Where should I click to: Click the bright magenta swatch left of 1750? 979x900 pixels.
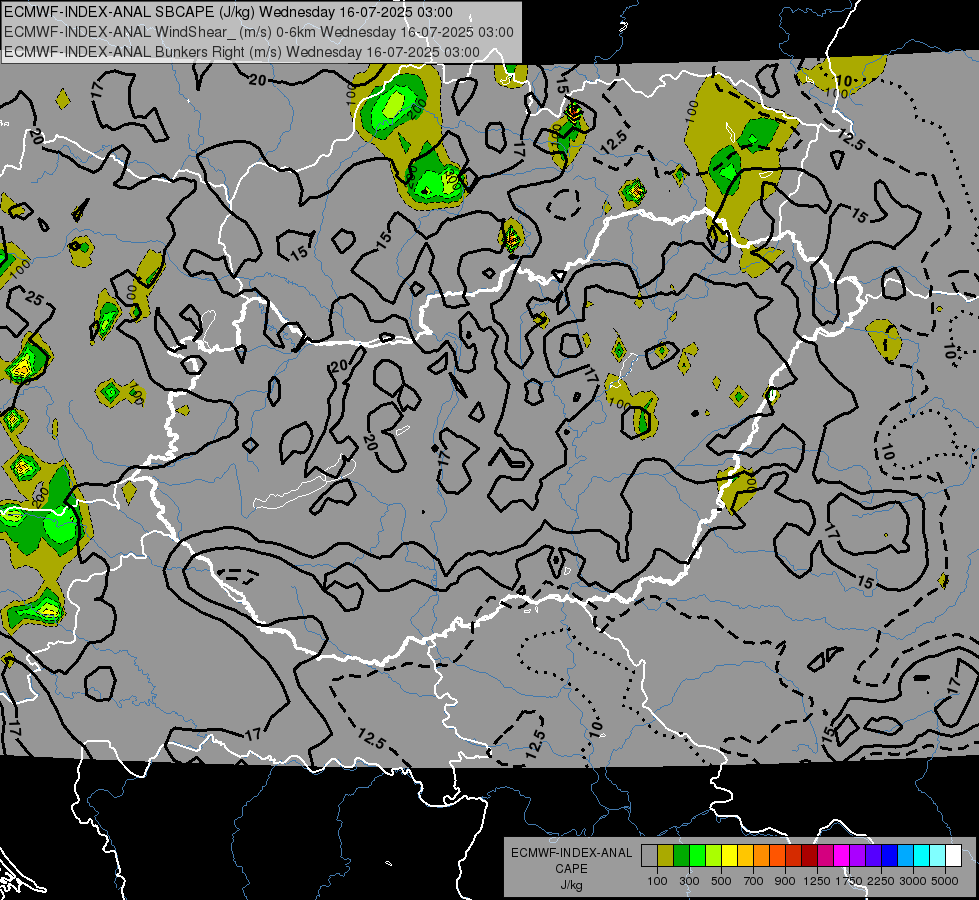click(842, 856)
